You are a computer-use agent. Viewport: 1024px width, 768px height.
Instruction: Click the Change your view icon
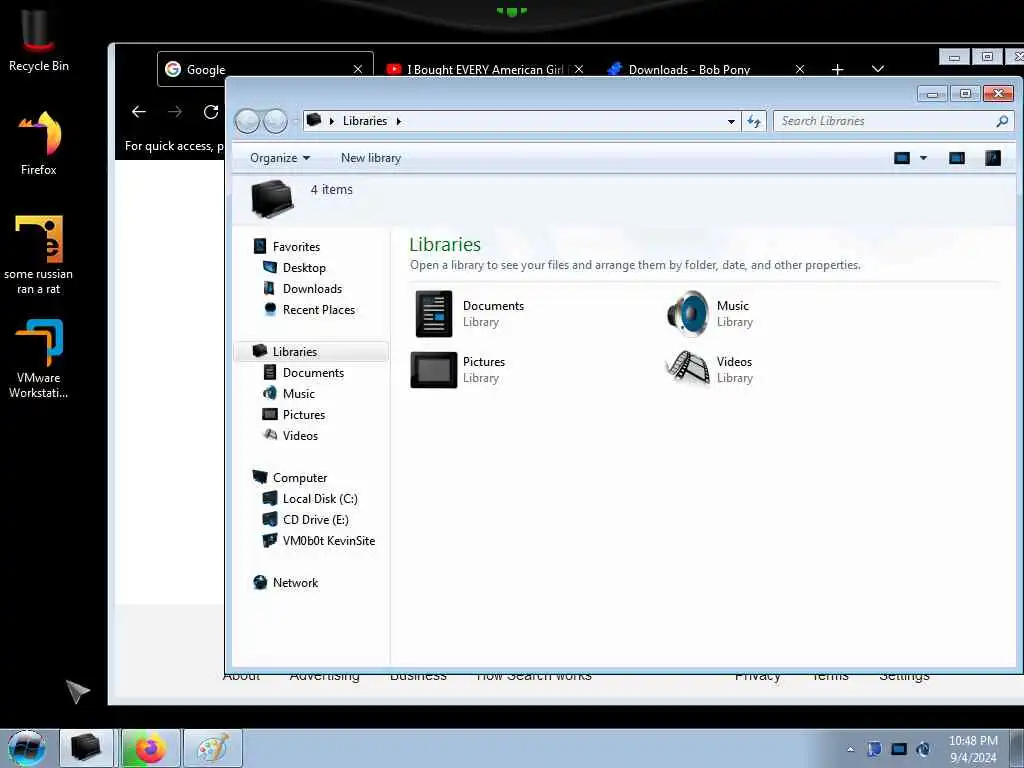[x=902, y=158]
